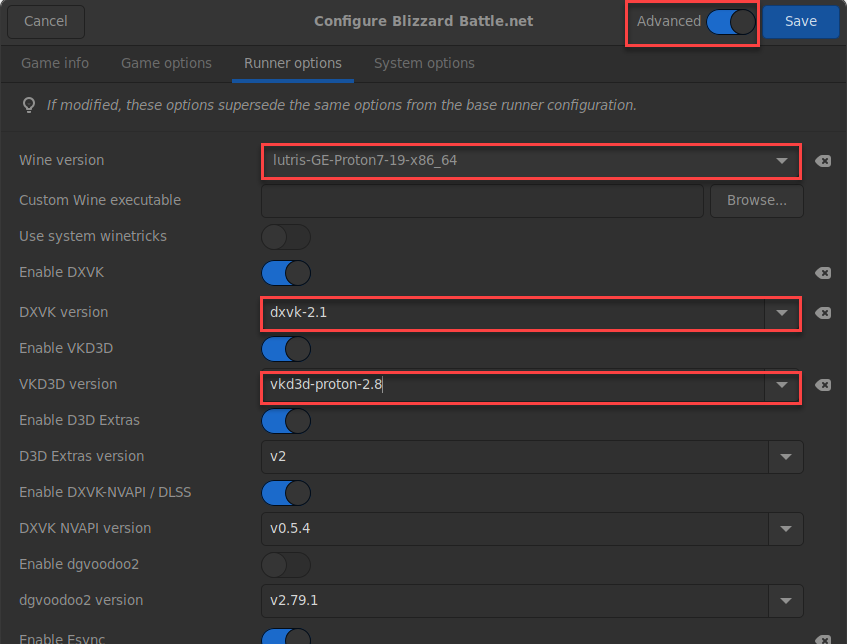This screenshot has width=847, height=644.
Task: Reset the DXVK version option
Action: tap(823, 313)
